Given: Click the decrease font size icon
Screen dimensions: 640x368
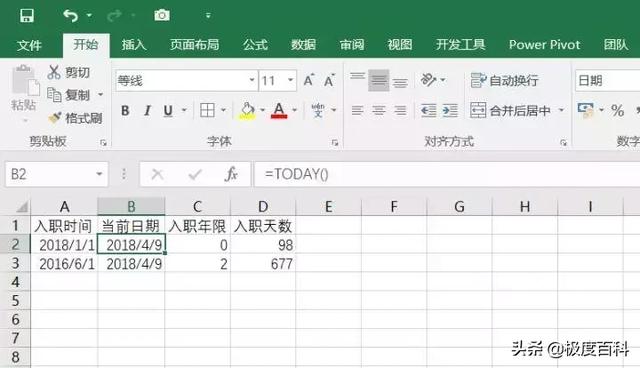Looking at the screenshot, I should (329, 80).
